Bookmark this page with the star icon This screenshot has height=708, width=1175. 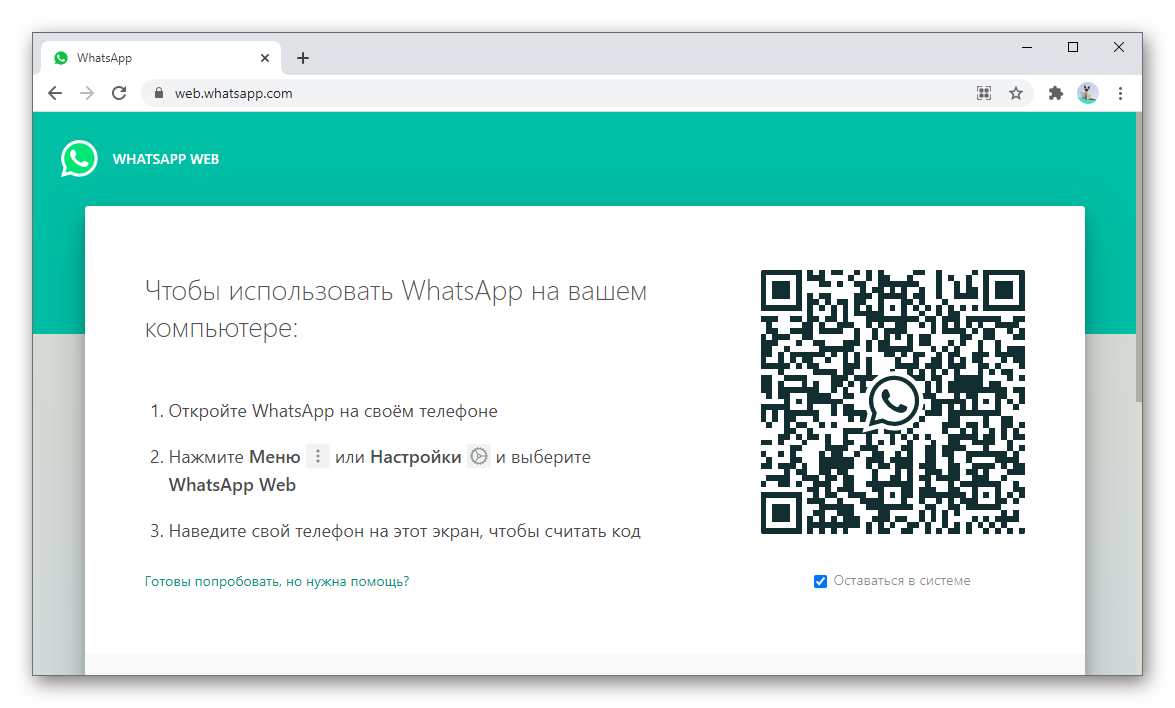(1015, 93)
